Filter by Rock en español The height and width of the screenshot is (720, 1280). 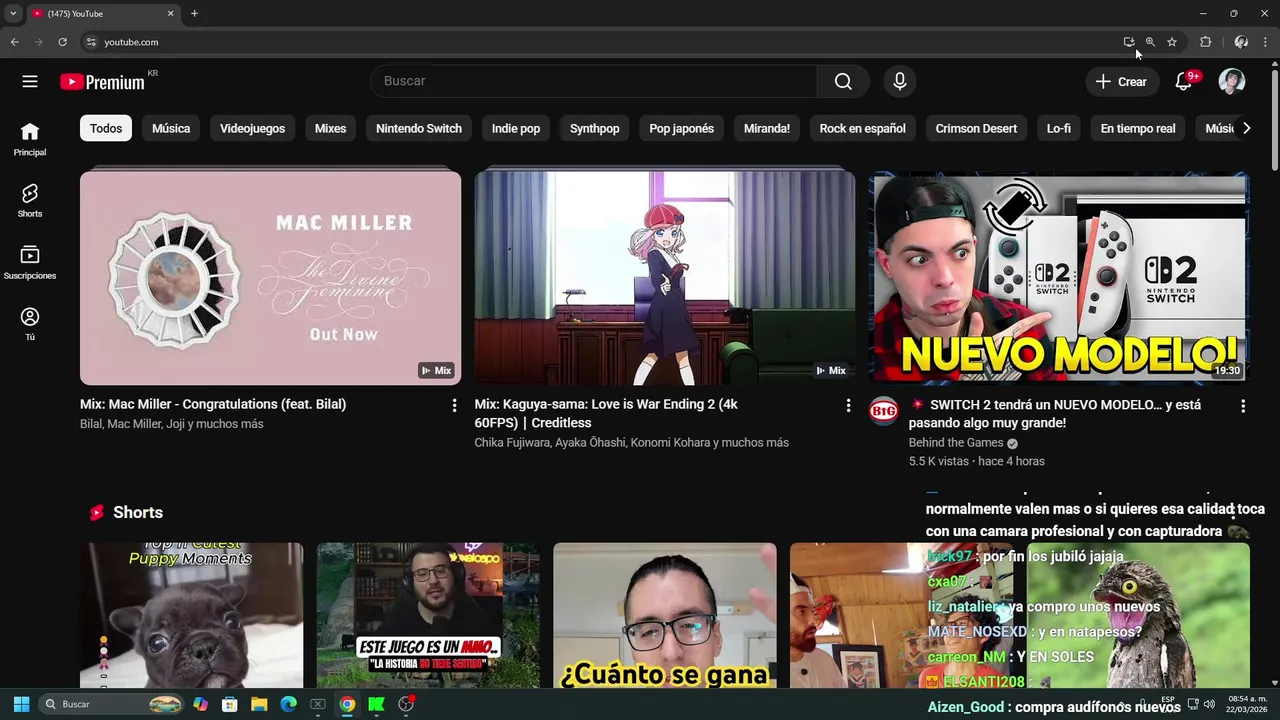[863, 128]
